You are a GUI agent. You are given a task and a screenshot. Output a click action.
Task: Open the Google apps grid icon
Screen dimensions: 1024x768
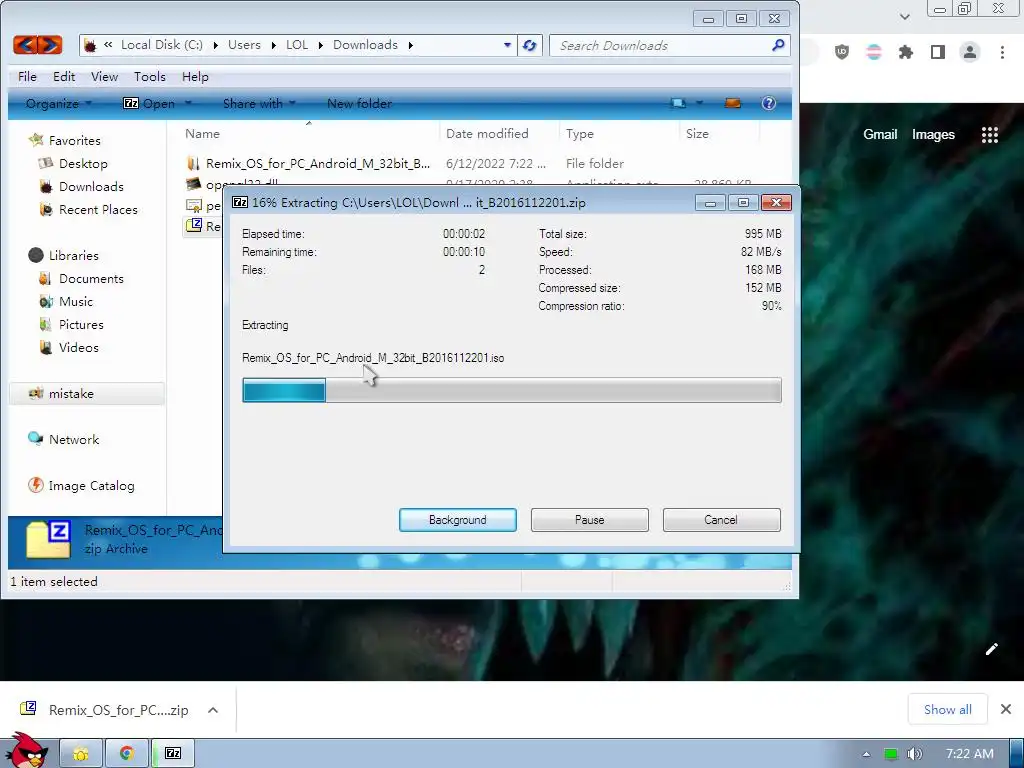click(x=990, y=135)
